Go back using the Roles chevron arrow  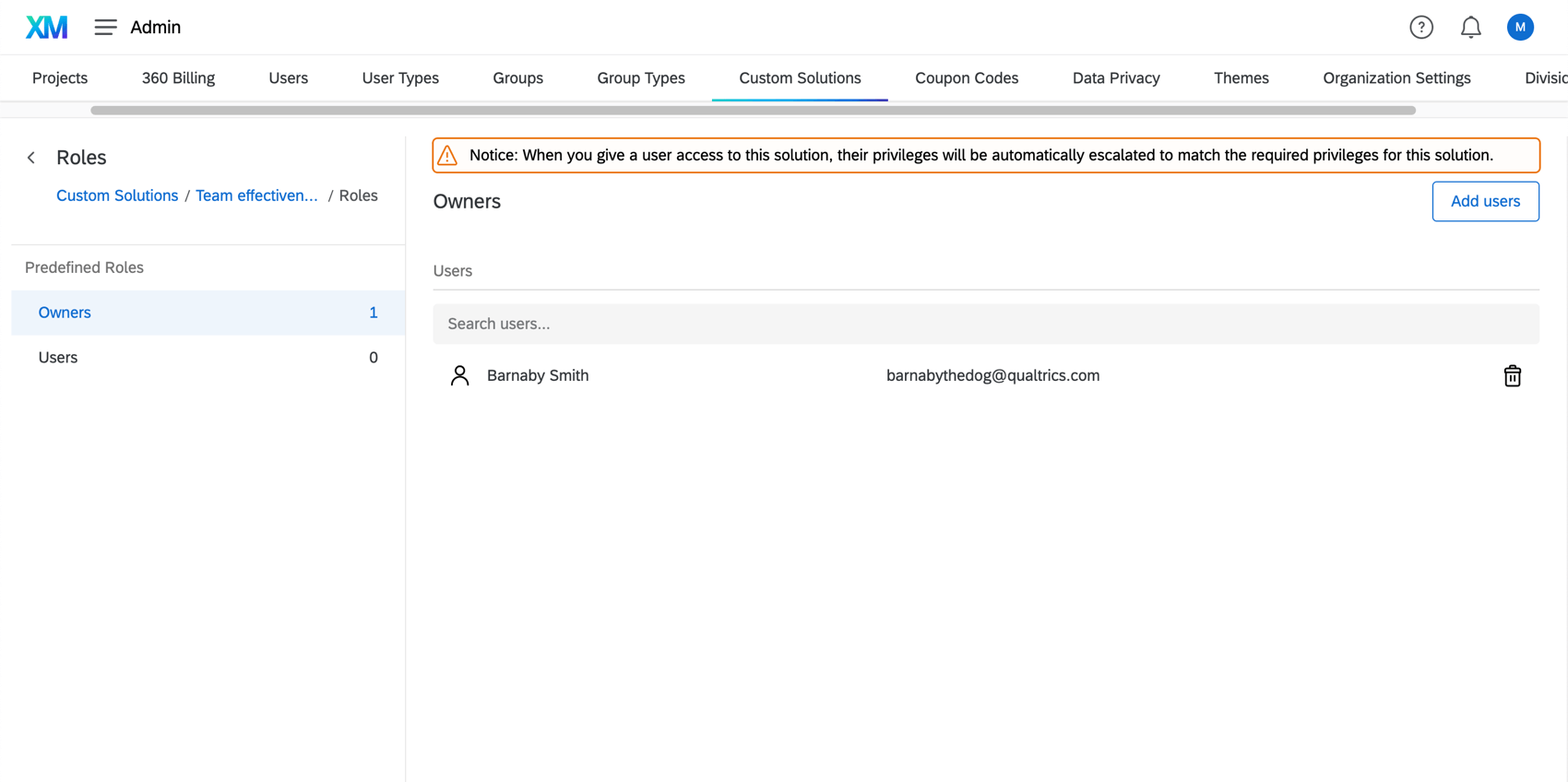tap(31, 158)
